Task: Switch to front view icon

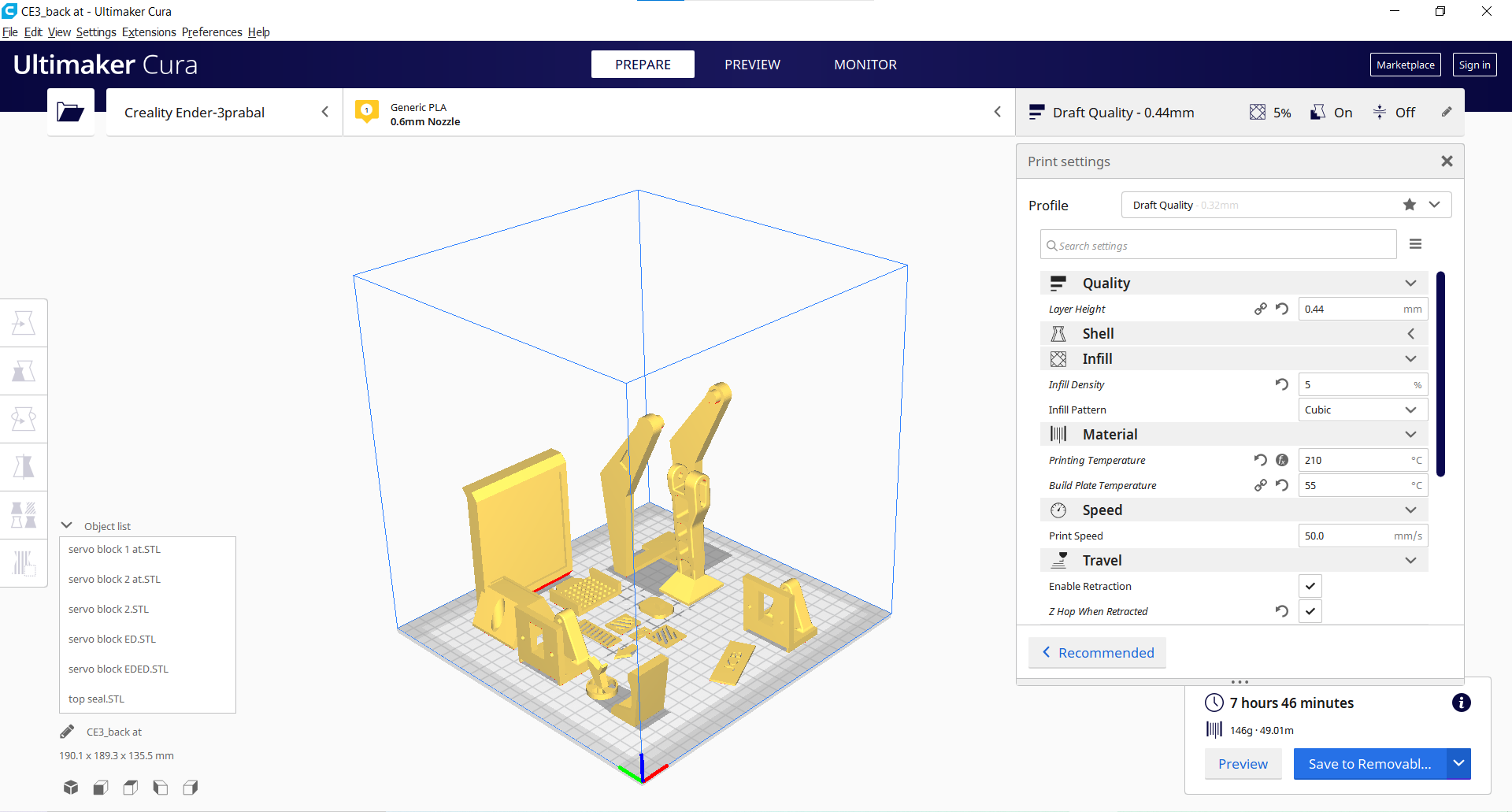Action: point(101,787)
